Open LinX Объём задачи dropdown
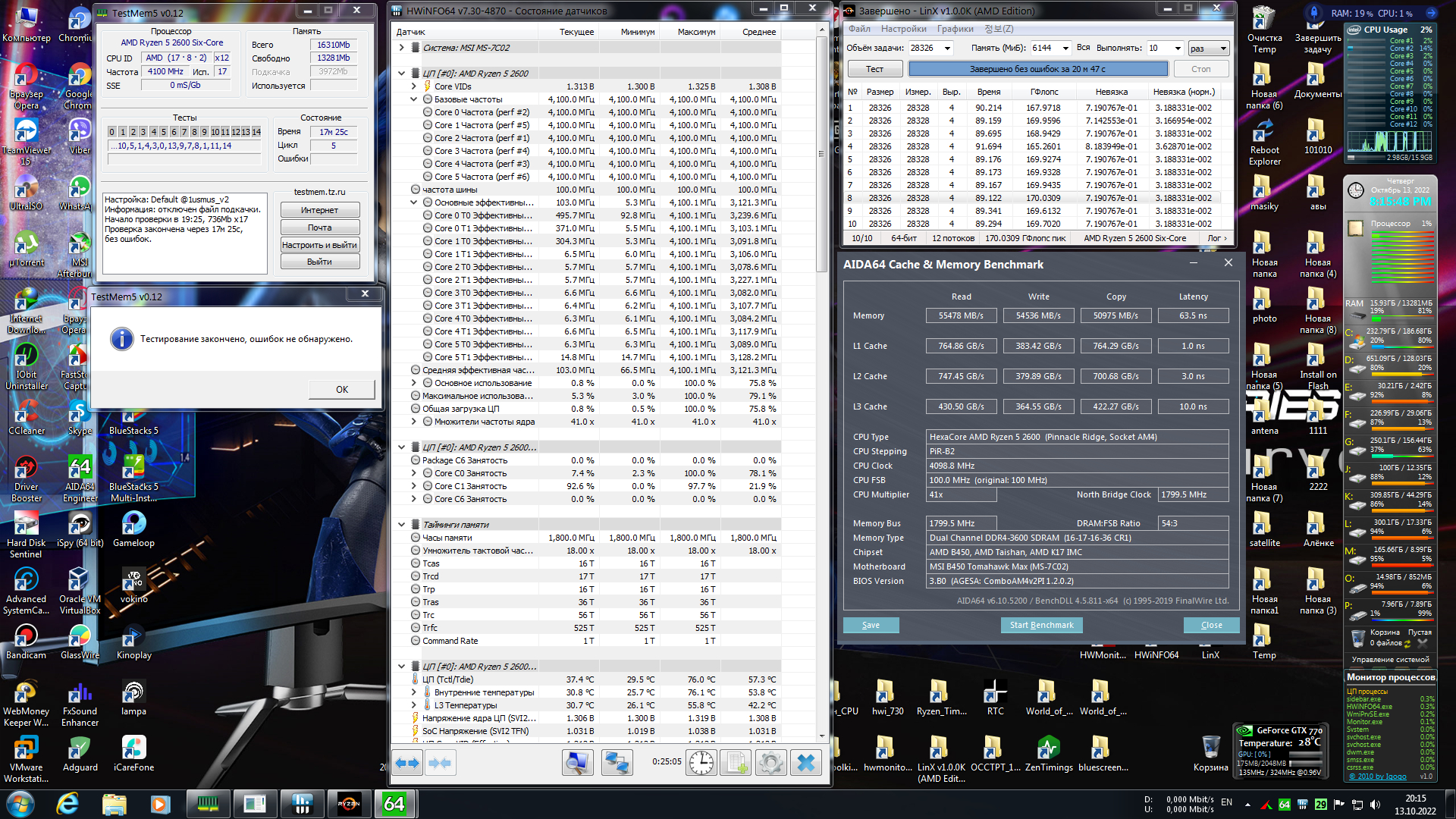This screenshot has height=819, width=1456. tap(947, 49)
